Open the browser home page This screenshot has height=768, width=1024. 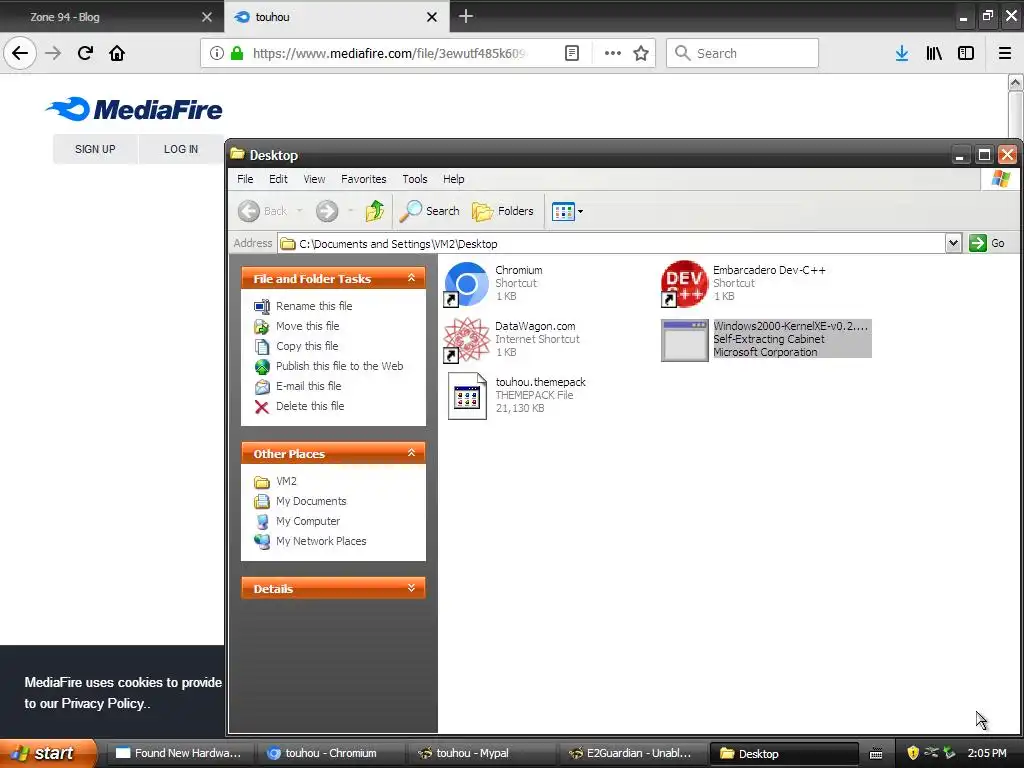[117, 53]
